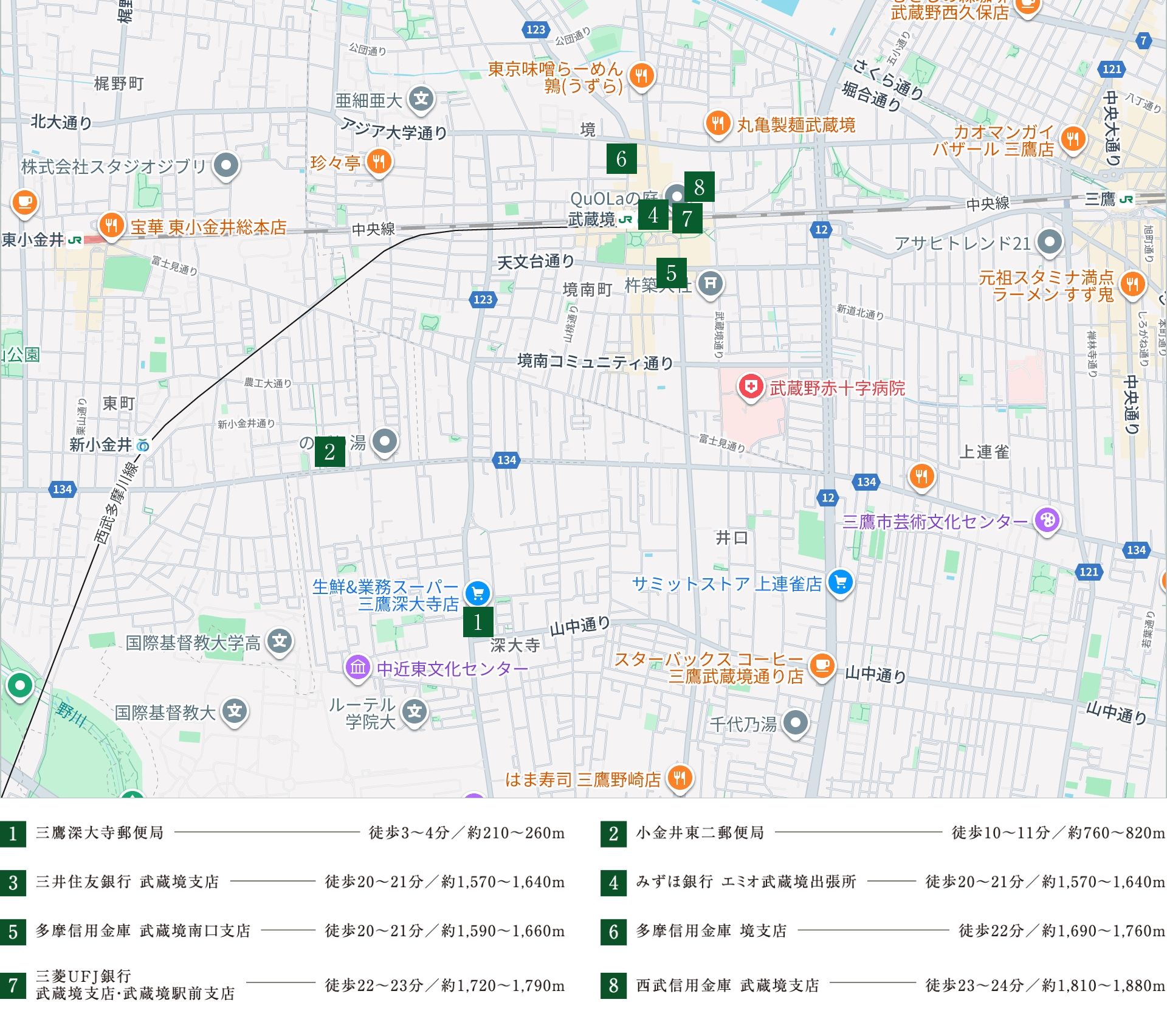Click the 株式会社スタジオジブリ gray pin
1167x1036 pixels.
click(x=227, y=165)
